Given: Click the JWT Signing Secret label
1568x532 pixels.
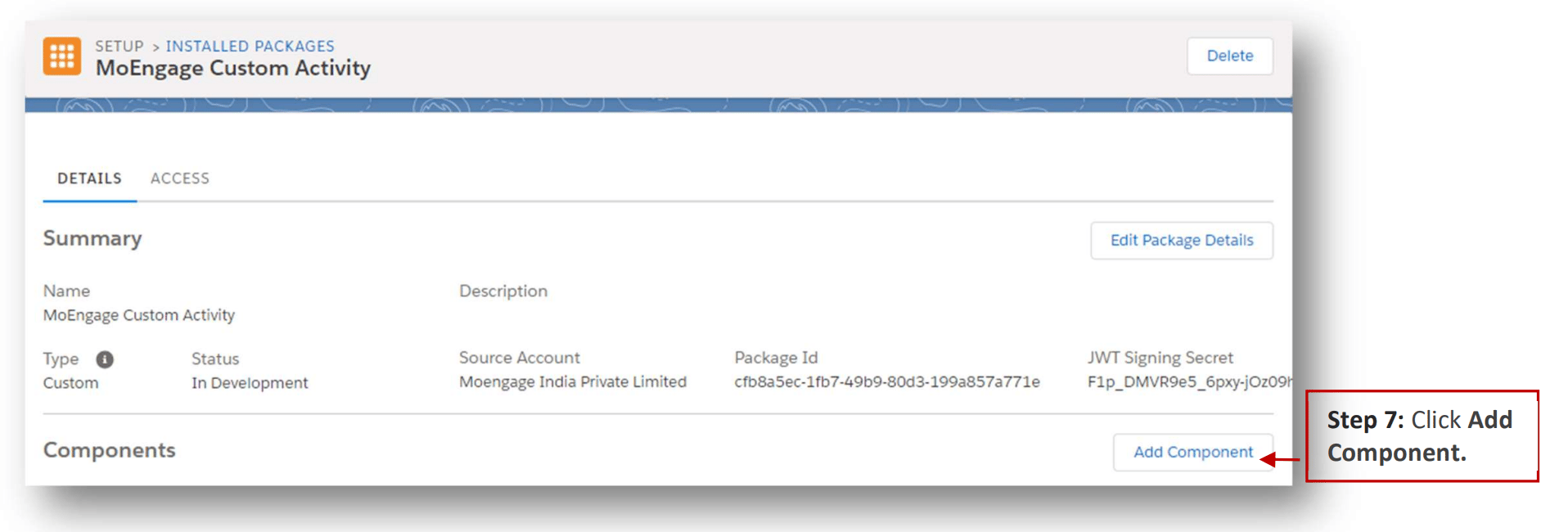Looking at the screenshot, I should click(x=1160, y=358).
